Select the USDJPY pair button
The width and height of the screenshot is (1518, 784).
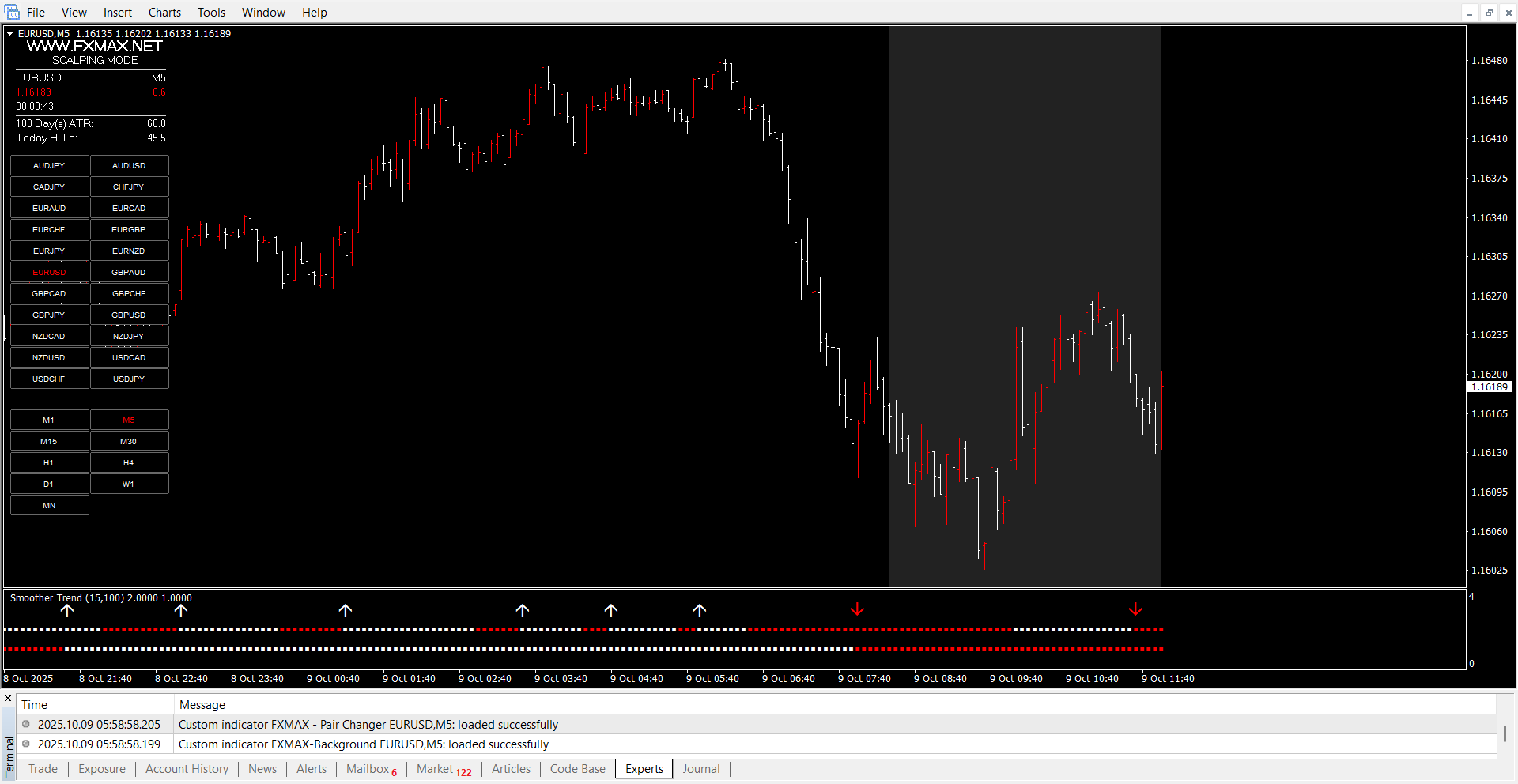point(129,379)
